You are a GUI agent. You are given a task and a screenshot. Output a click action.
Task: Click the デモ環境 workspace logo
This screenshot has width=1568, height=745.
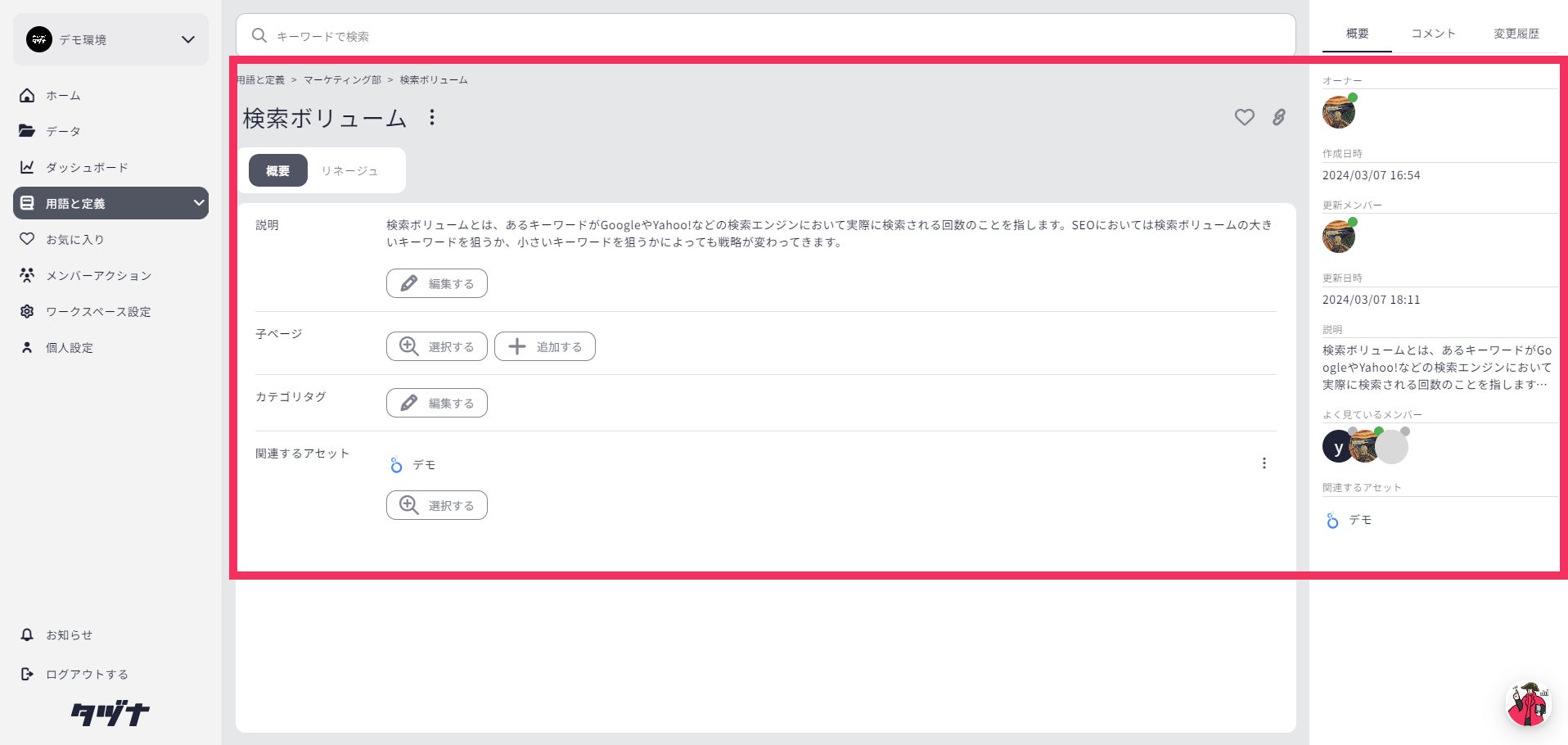point(38,39)
